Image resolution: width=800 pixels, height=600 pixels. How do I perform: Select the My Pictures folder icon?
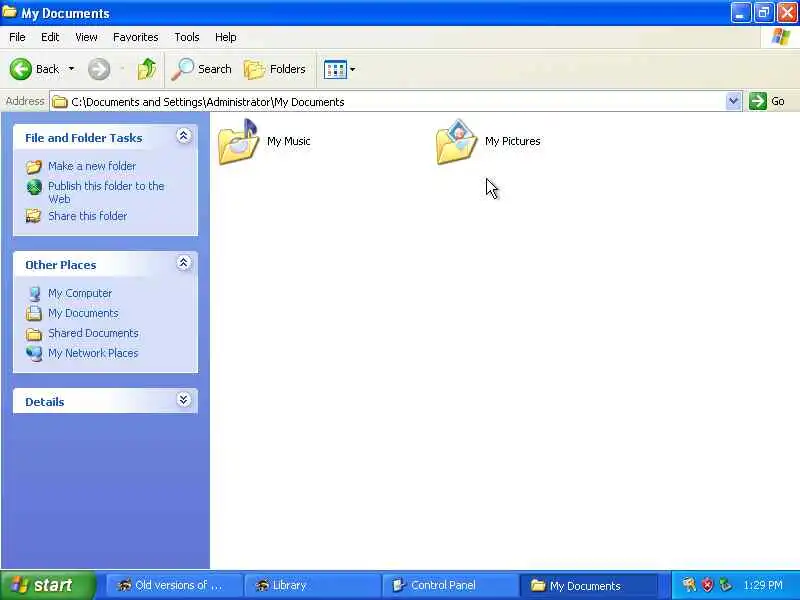click(x=457, y=142)
